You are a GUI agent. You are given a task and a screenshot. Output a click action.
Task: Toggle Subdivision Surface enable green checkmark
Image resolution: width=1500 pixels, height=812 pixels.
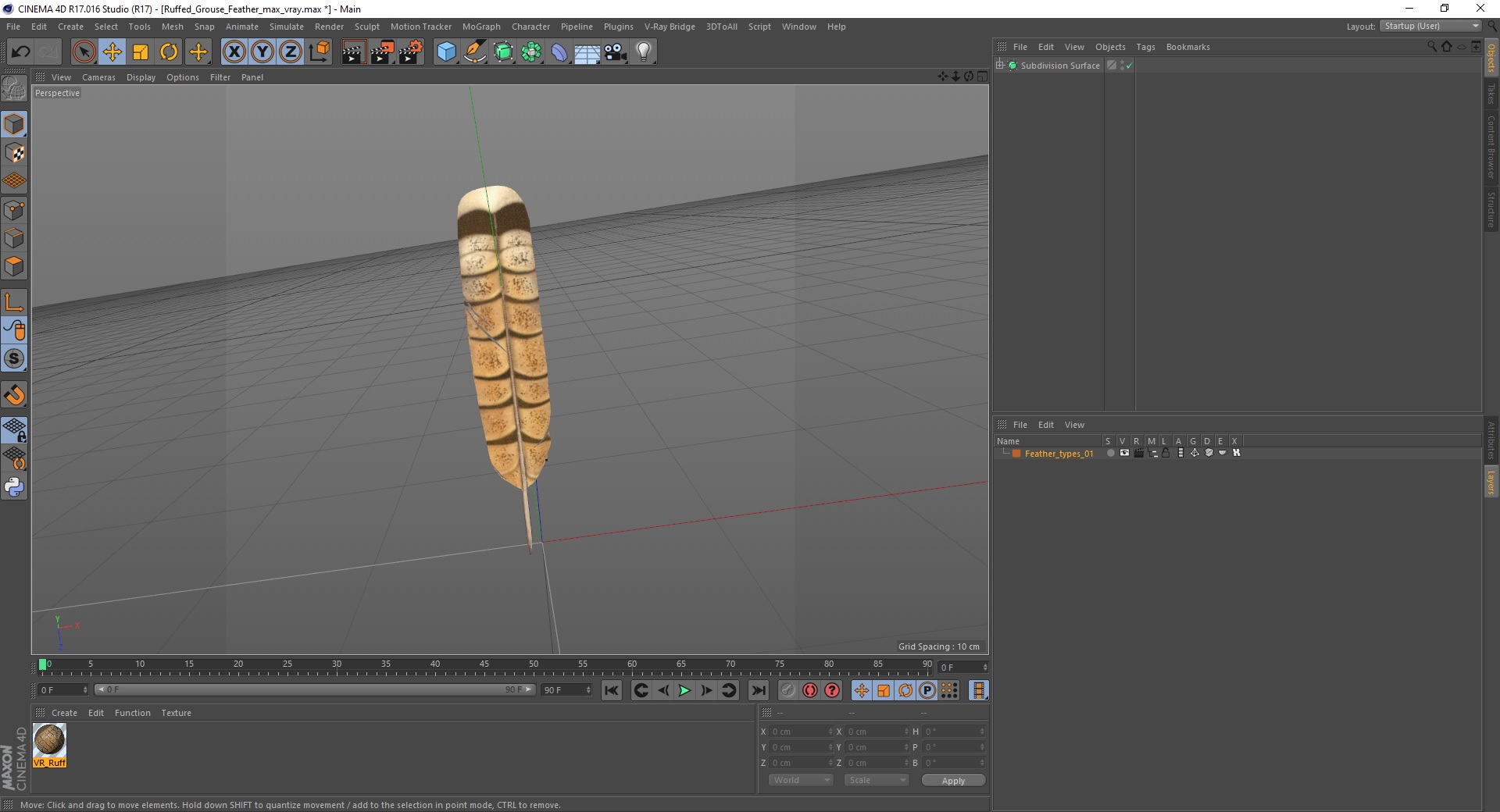1129,66
